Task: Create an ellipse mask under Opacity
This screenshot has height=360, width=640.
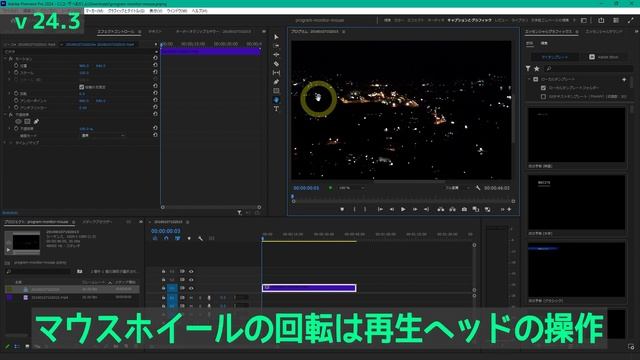Action: pyautogui.click(x=18, y=121)
